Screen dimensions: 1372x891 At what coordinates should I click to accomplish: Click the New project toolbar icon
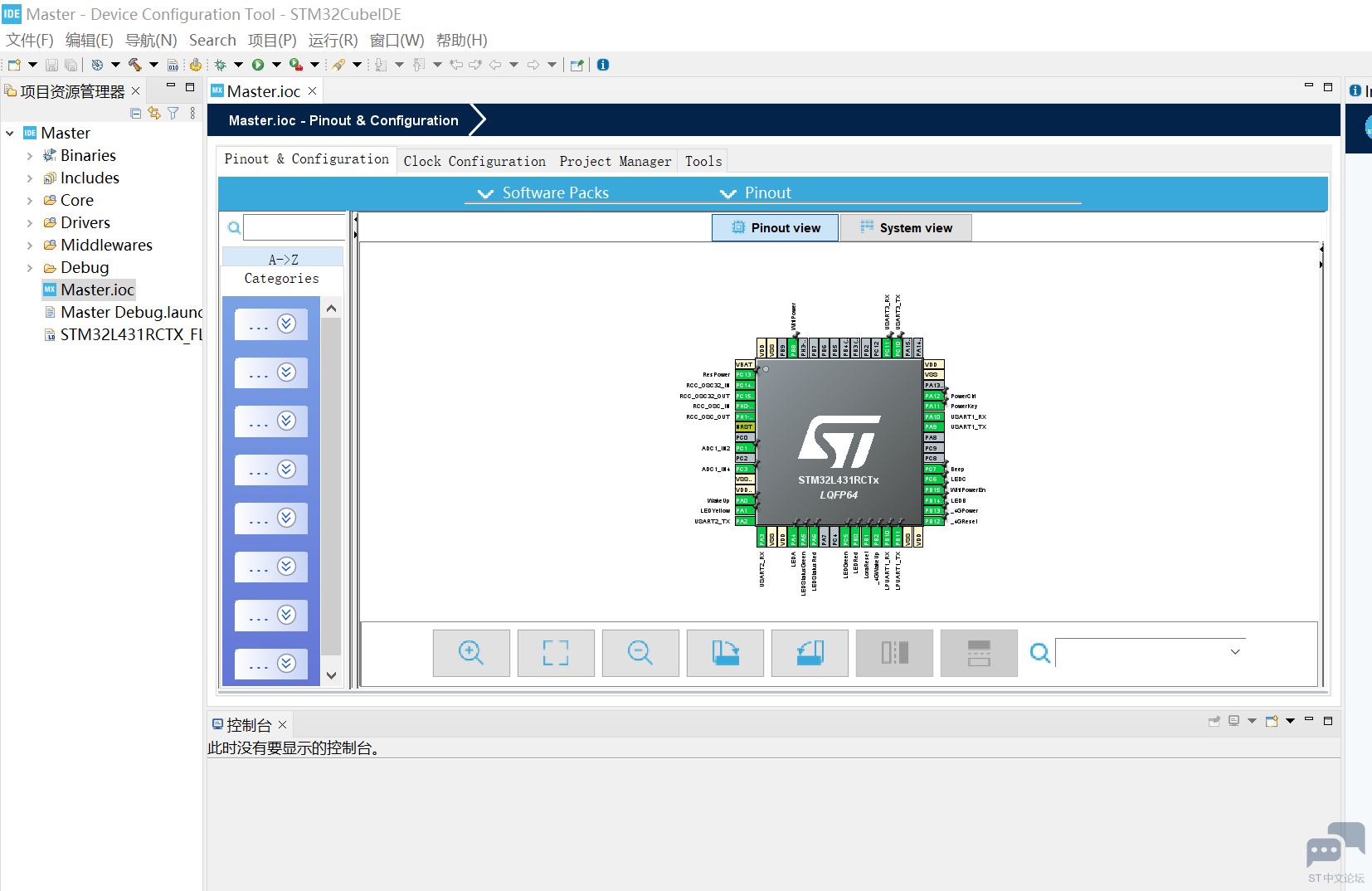click(14, 65)
